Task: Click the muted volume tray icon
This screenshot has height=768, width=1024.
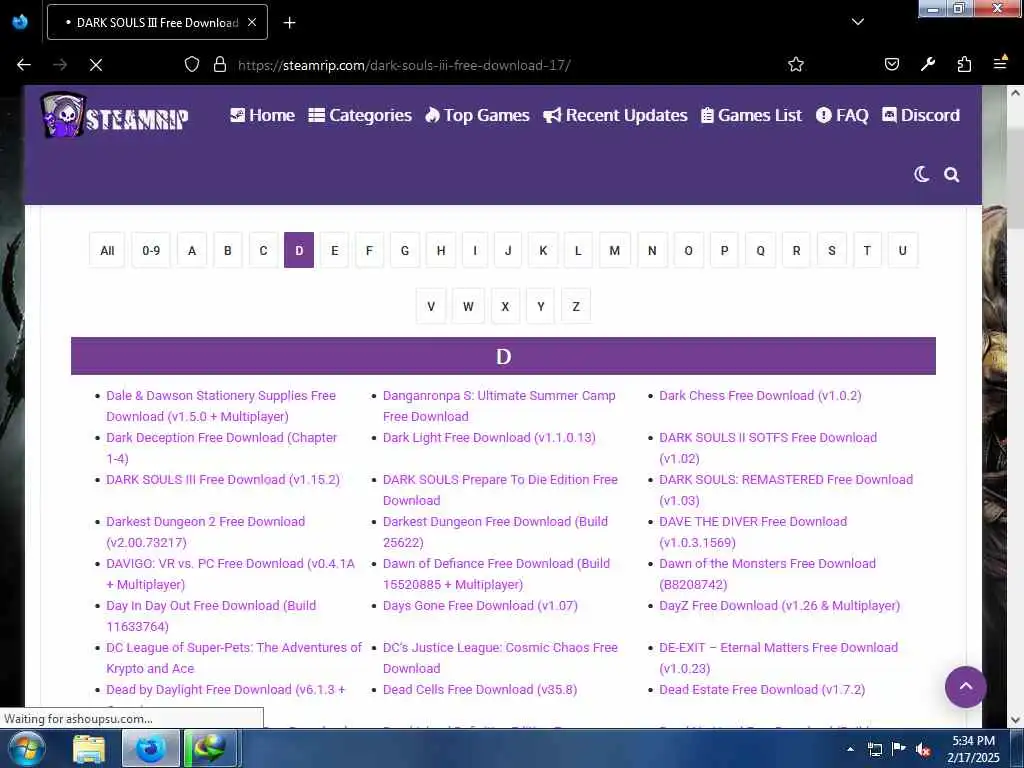Action: click(923, 749)
